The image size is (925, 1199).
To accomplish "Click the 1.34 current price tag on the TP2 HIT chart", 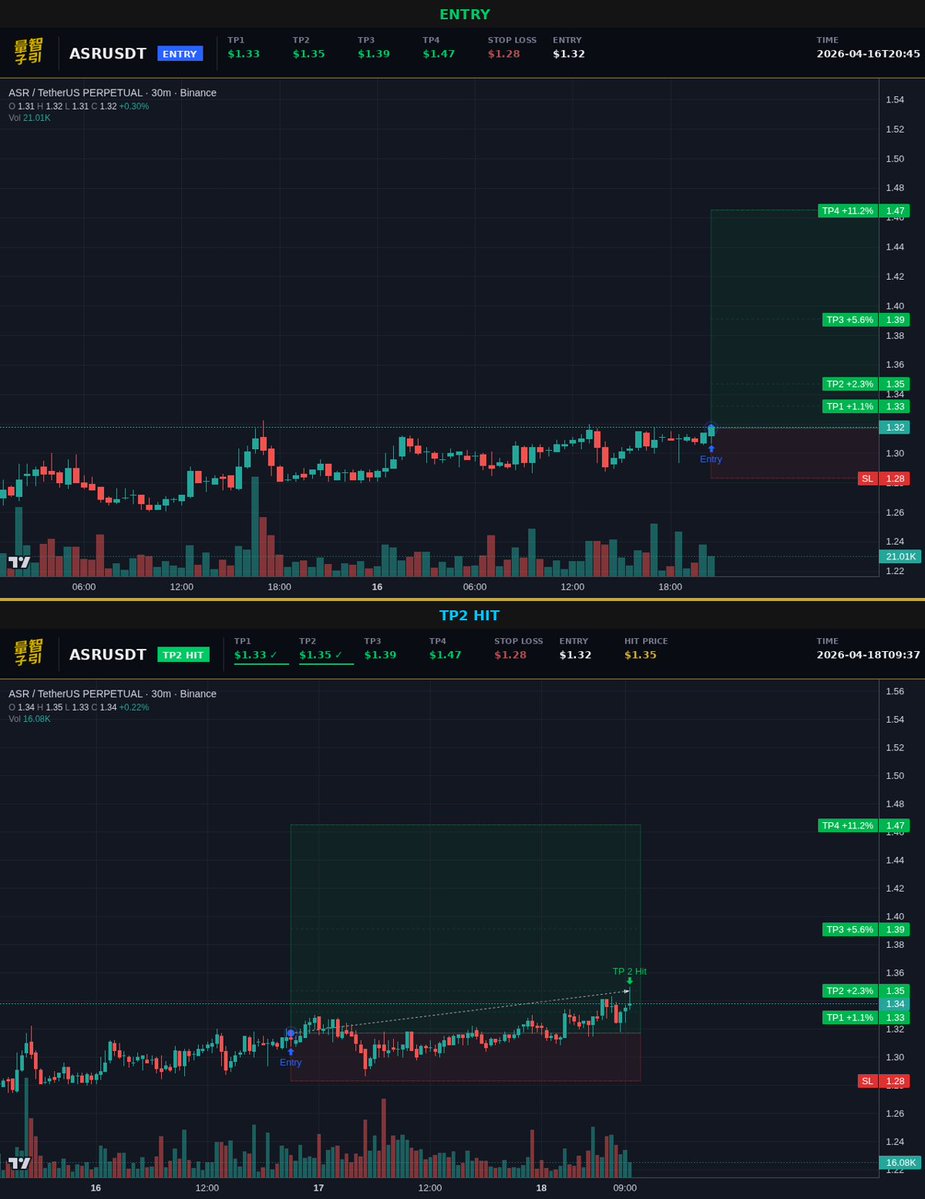I will pos(894,1004).
